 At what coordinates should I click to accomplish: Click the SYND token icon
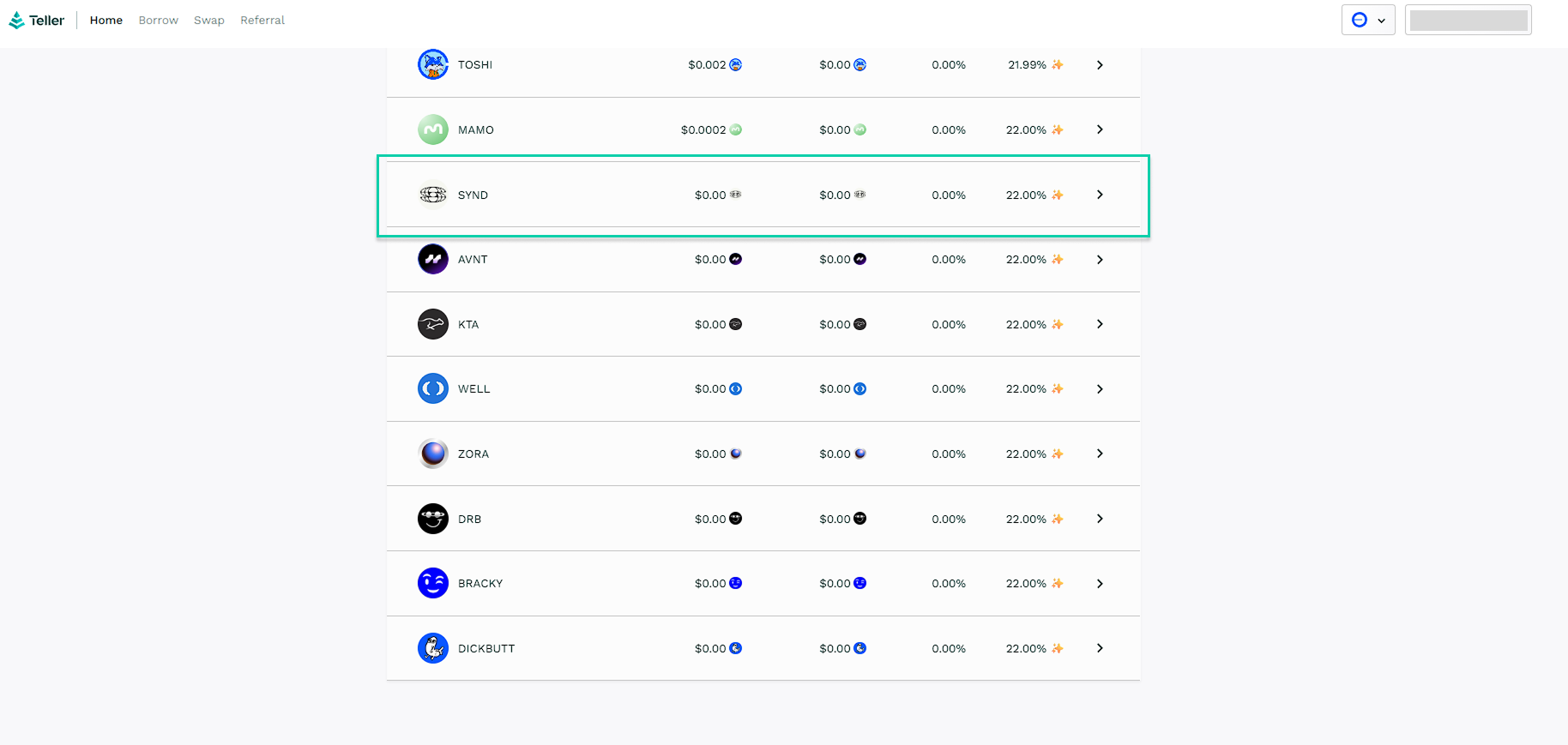433,195
